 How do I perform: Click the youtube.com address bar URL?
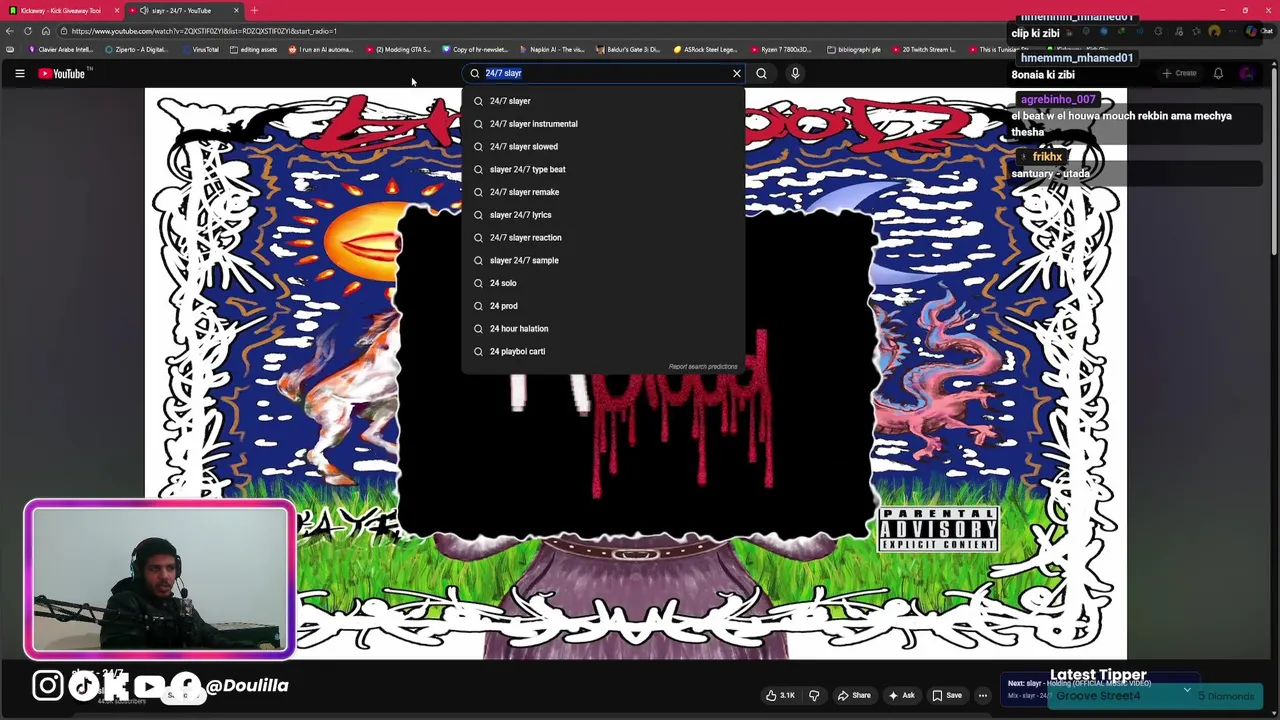tap(204, 31)
